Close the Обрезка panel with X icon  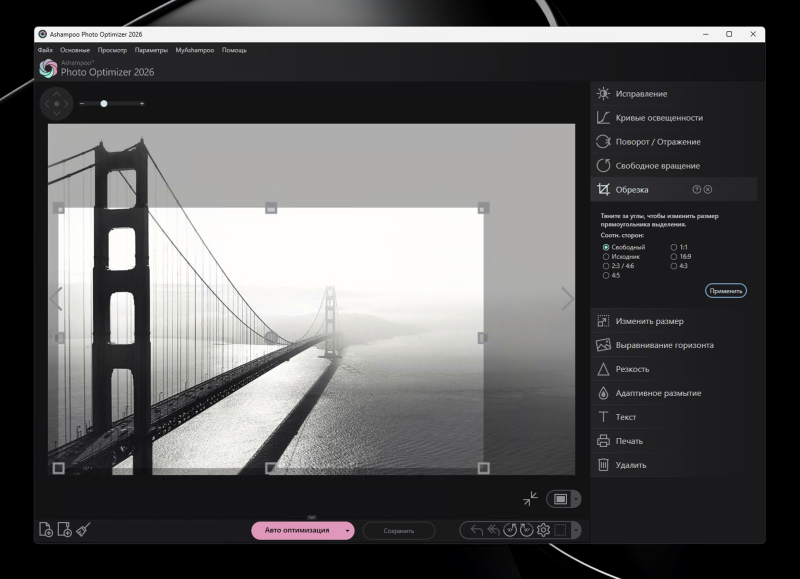[x=708, y=189]
